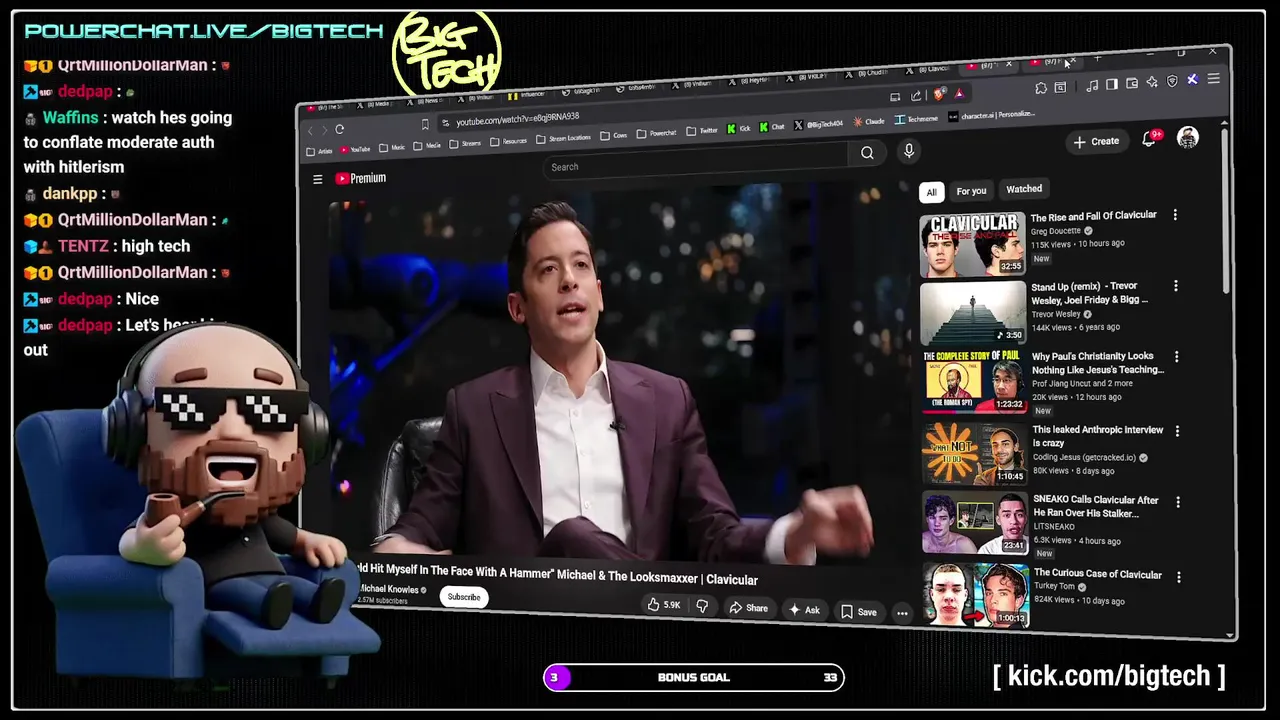Expand the Twitter bookmarks folder
The height and width of the screenshot is (720, 1280).
pyautogui.click(x=701, y=131)
